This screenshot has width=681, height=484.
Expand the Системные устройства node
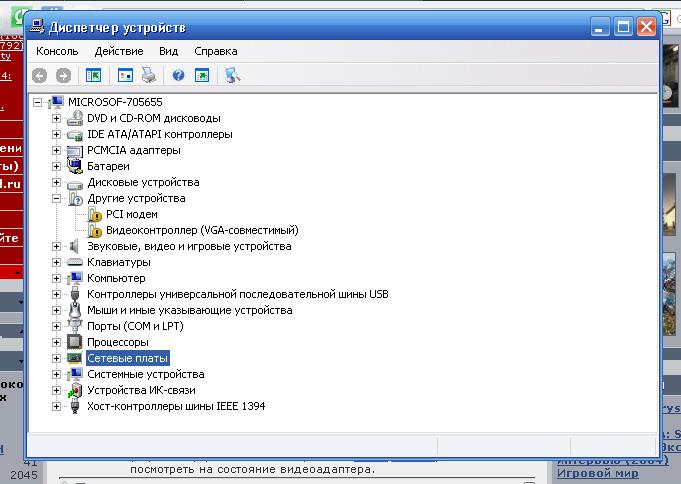[56, 375]
